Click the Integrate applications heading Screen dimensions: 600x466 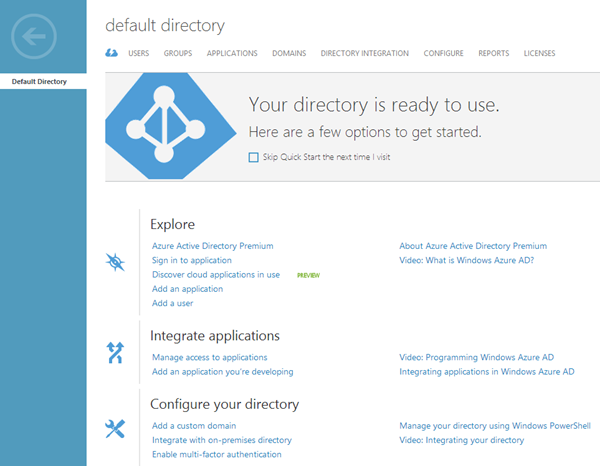coord(215,336)
